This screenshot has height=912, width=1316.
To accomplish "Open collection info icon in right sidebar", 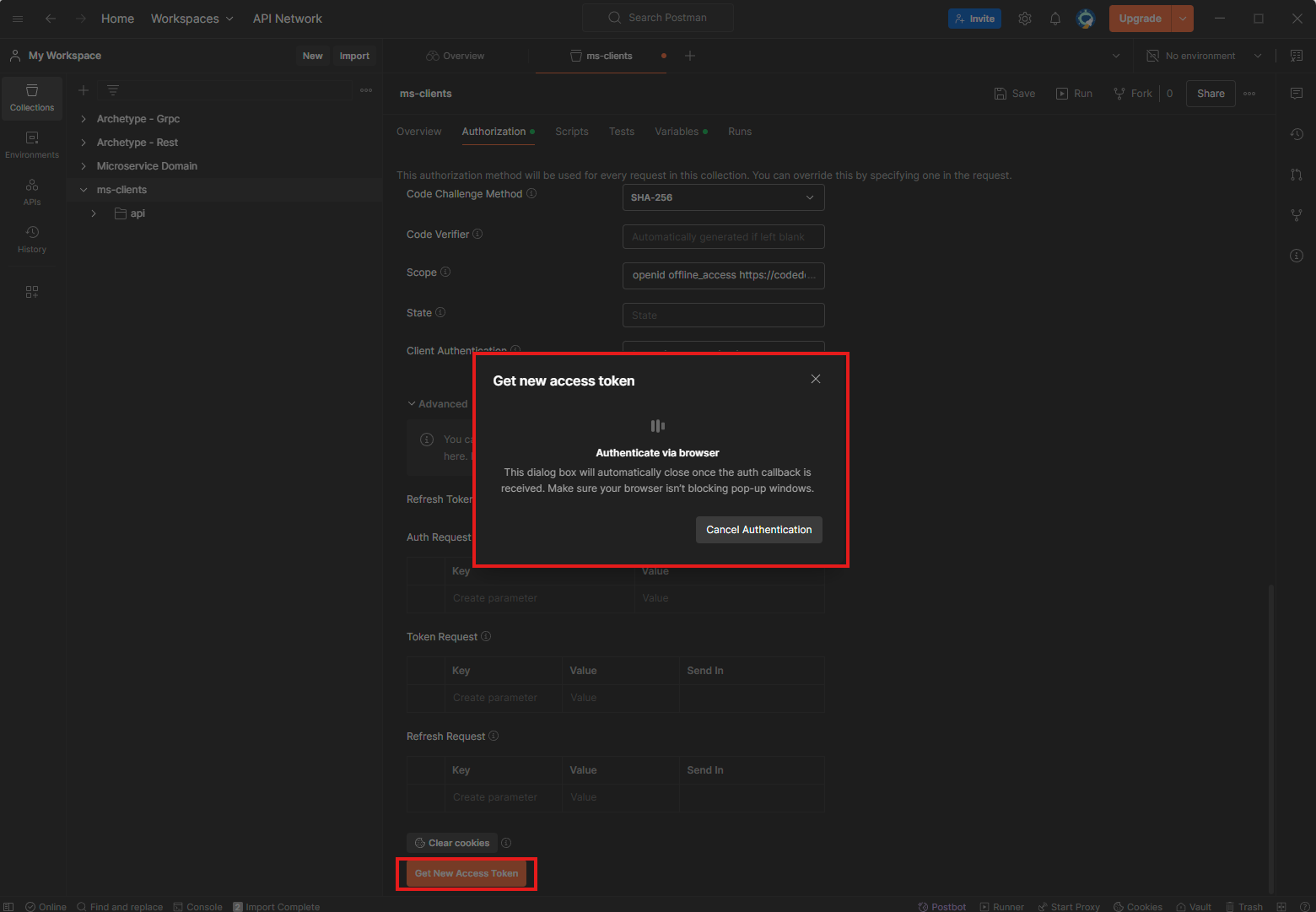I will [1297, 256].
